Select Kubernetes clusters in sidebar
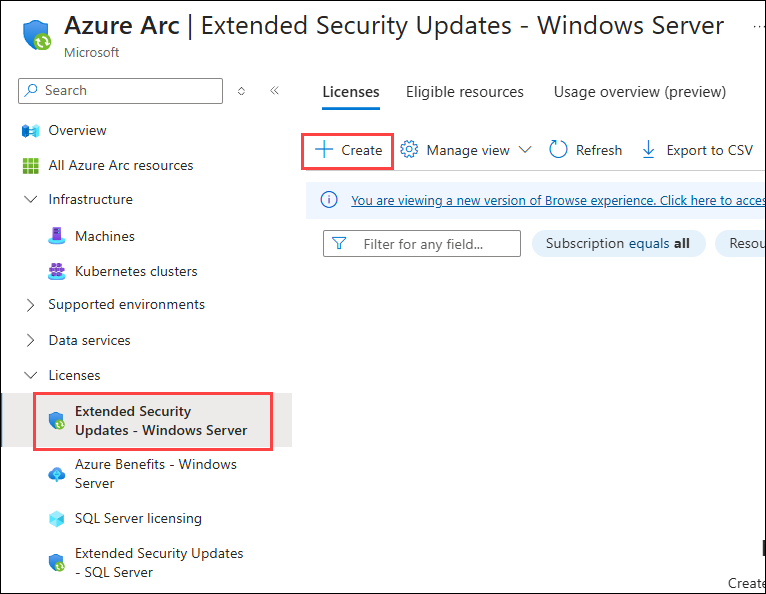This screenshot has width=766, height=594. click(x=136, y=271)
